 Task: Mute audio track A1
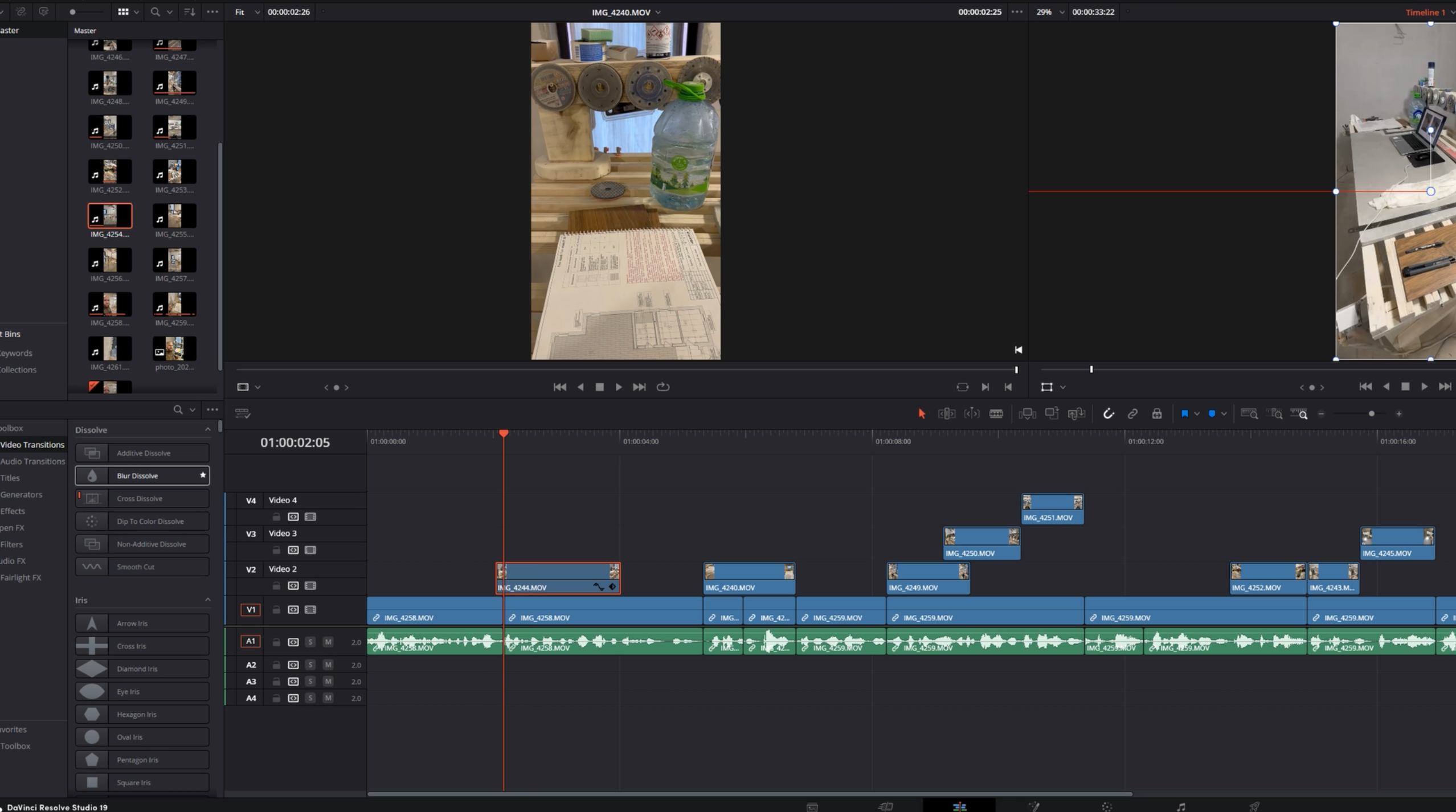coord(328,642)
